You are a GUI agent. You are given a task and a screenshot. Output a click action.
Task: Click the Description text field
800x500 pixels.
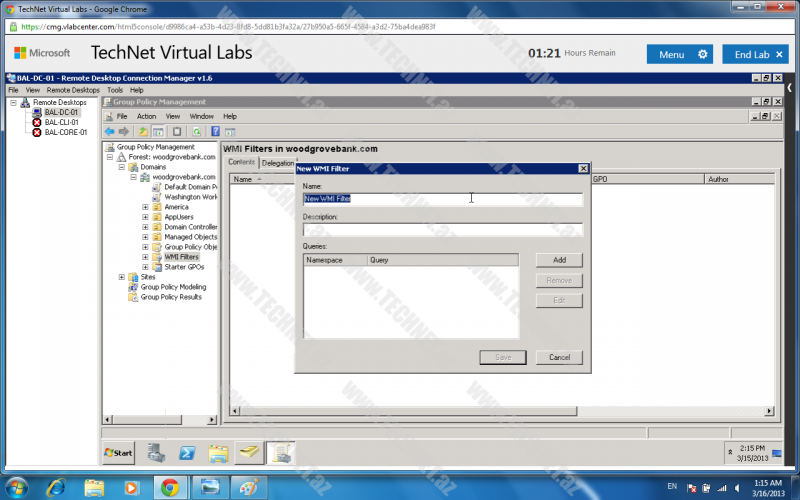pos(442,229)
